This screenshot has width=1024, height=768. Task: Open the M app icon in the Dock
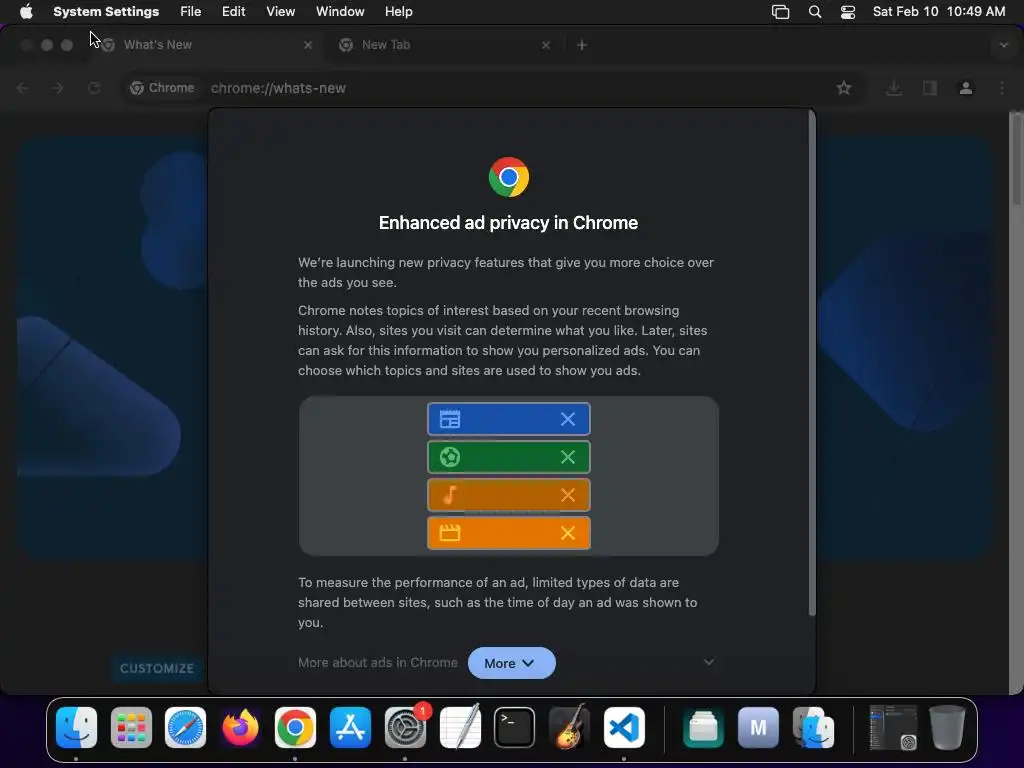(758, 728)
